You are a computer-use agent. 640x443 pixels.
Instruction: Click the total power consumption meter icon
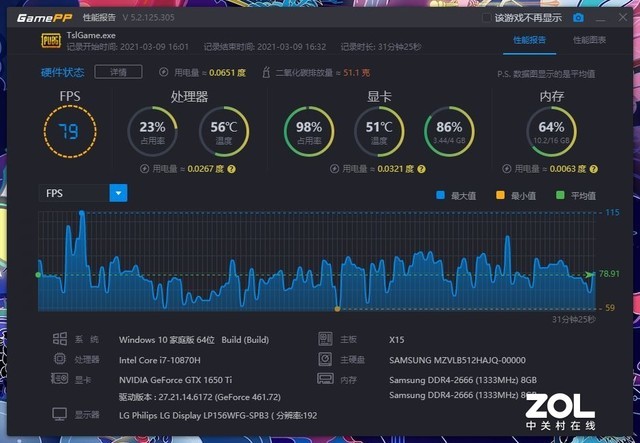coord(163,72)
